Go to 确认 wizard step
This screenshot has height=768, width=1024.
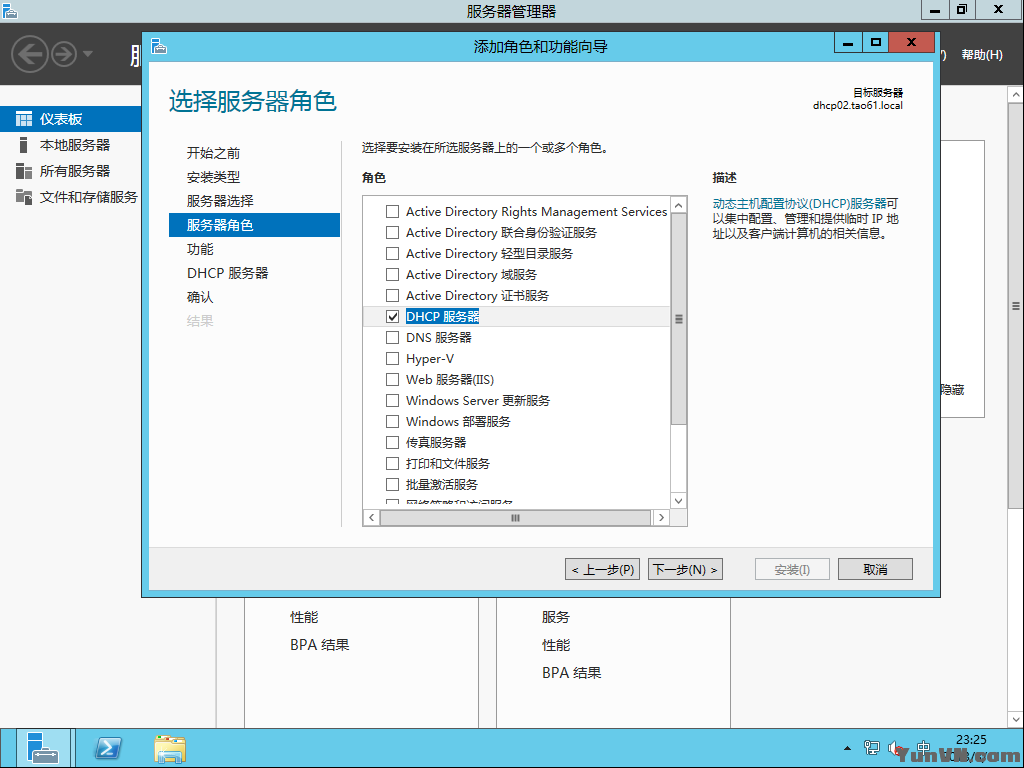[x=200, y=297]
